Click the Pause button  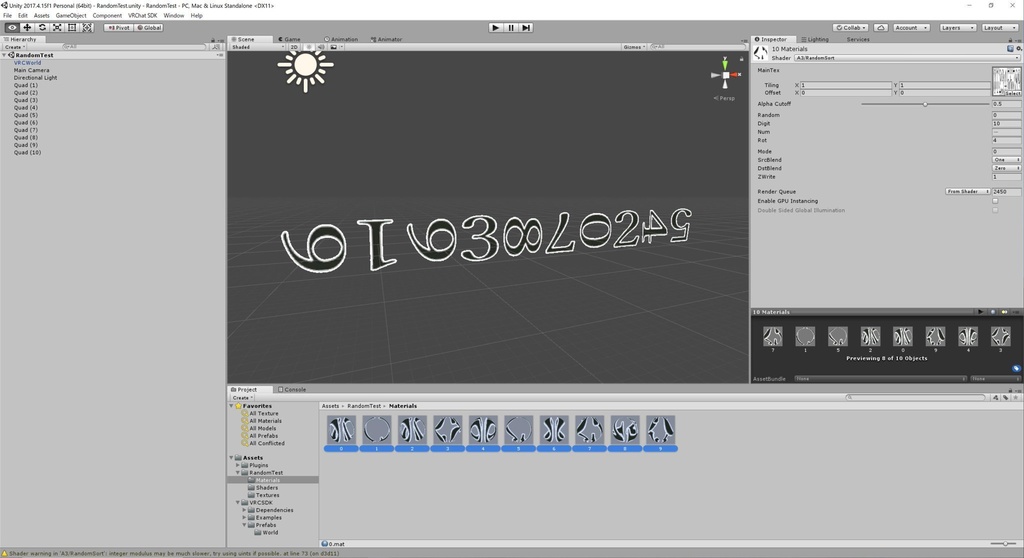point(511,27)
